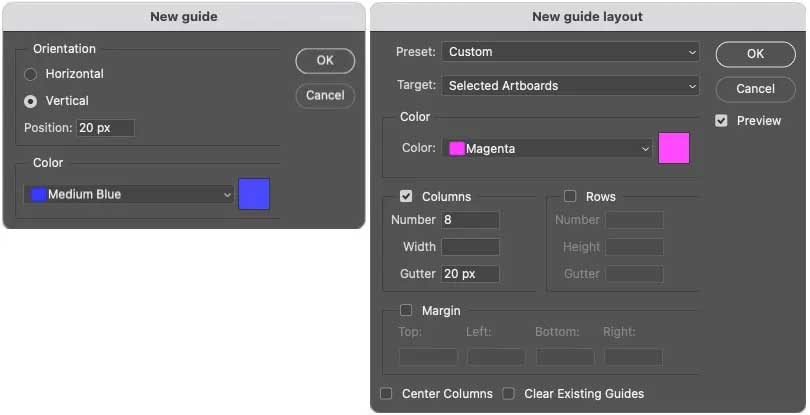Cancel the New guide dialog

pyautogui.click(x=325, y=96)
